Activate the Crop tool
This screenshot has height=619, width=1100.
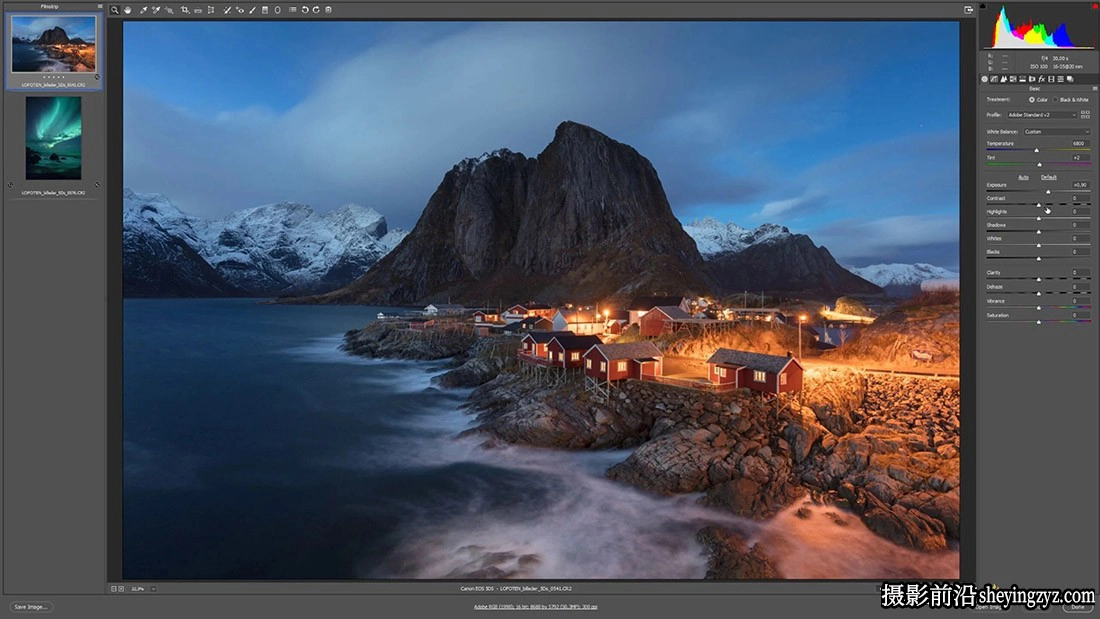coord(185,10)
